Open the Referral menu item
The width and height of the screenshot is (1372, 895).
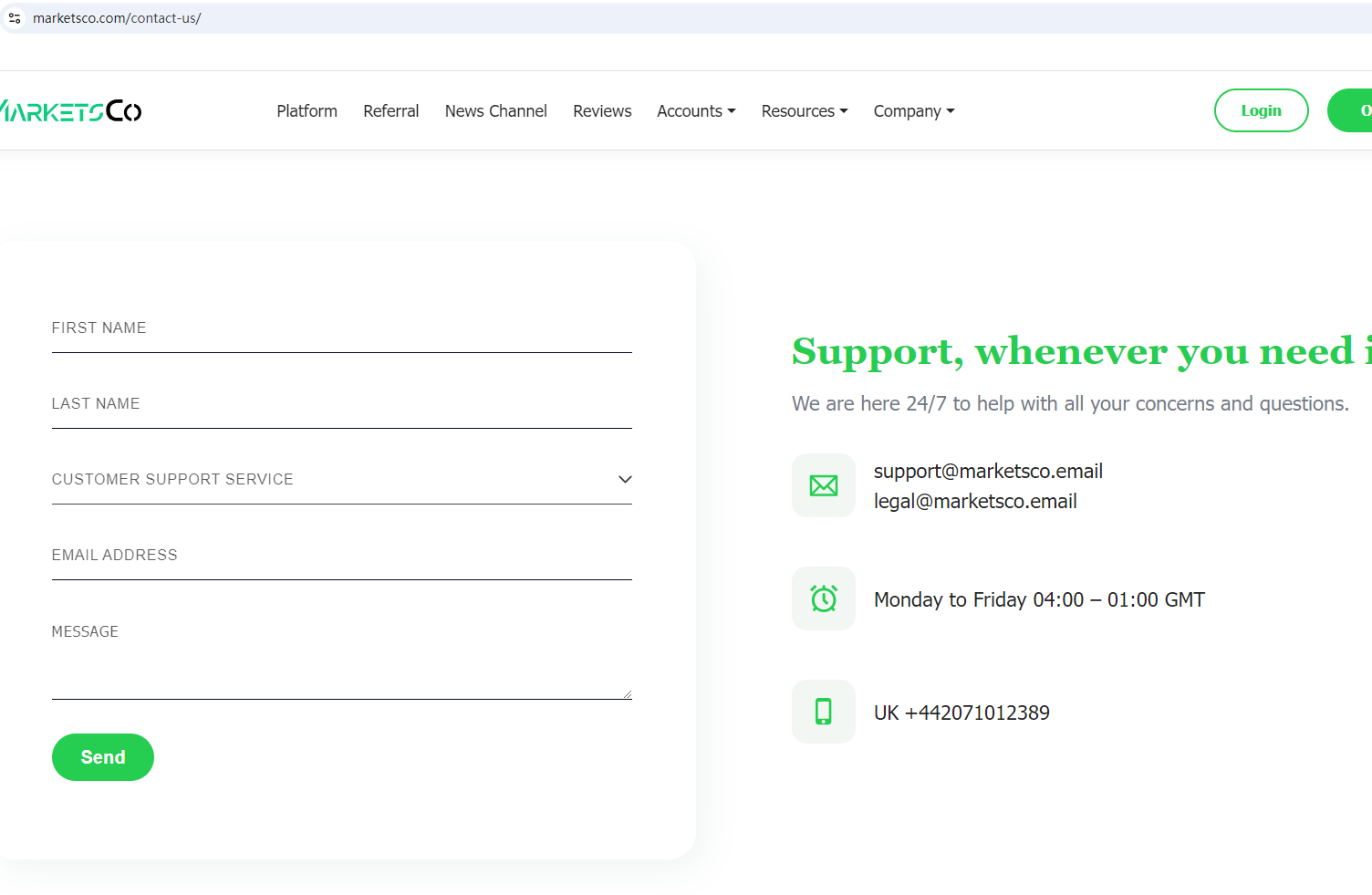pyautogui.click(x=391, y=111)
